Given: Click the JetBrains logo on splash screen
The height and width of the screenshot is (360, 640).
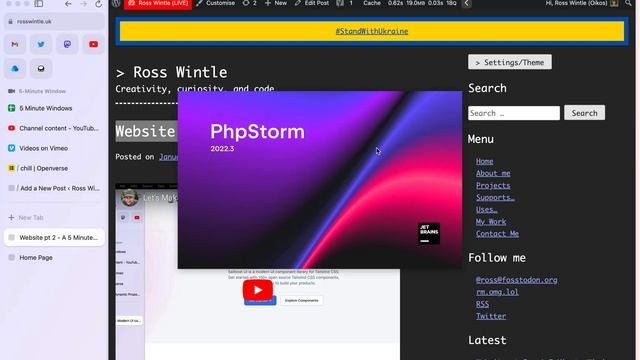Looking at the screenshot, I should [429, 233].
